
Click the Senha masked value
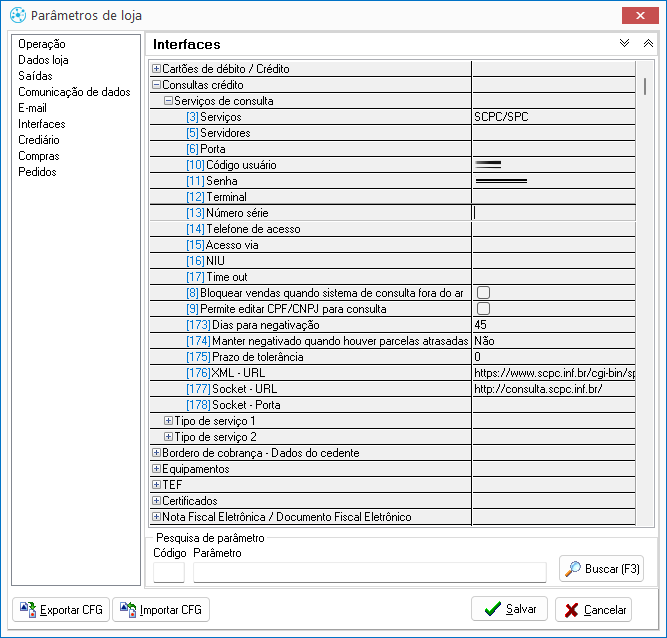coord(501,181)
